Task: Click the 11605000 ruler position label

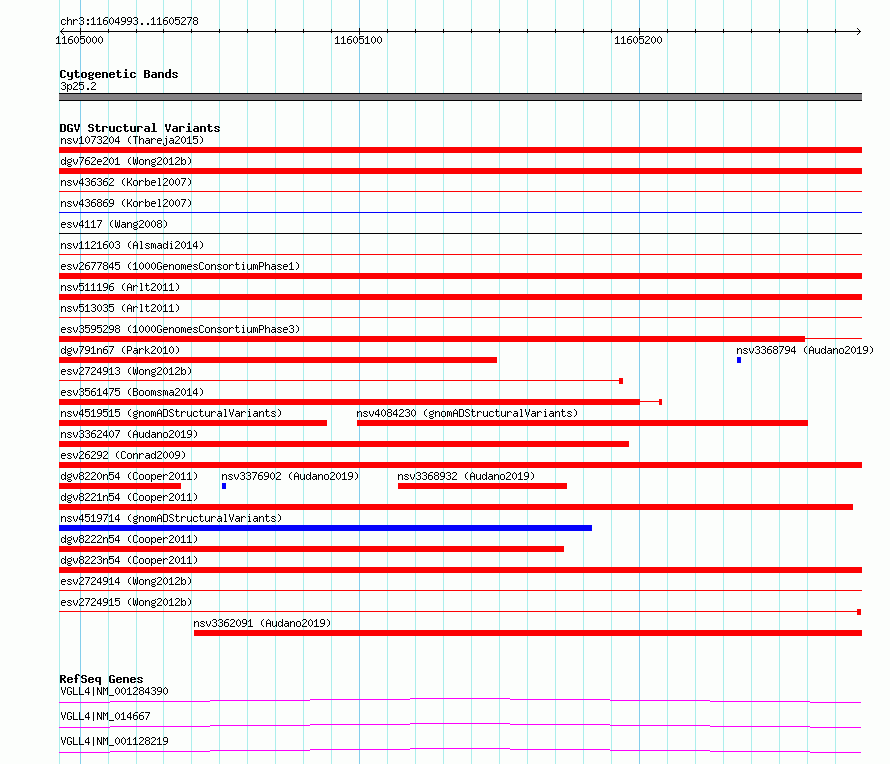Action: [79, 40]
